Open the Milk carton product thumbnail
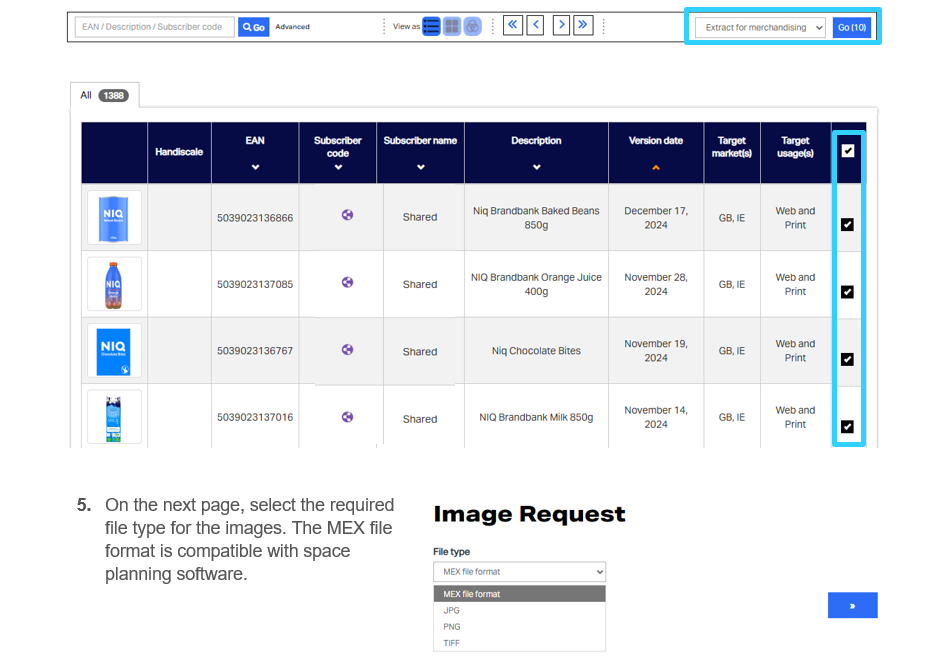Viewport: 942px width, 660px height. [x=114, y=417]
